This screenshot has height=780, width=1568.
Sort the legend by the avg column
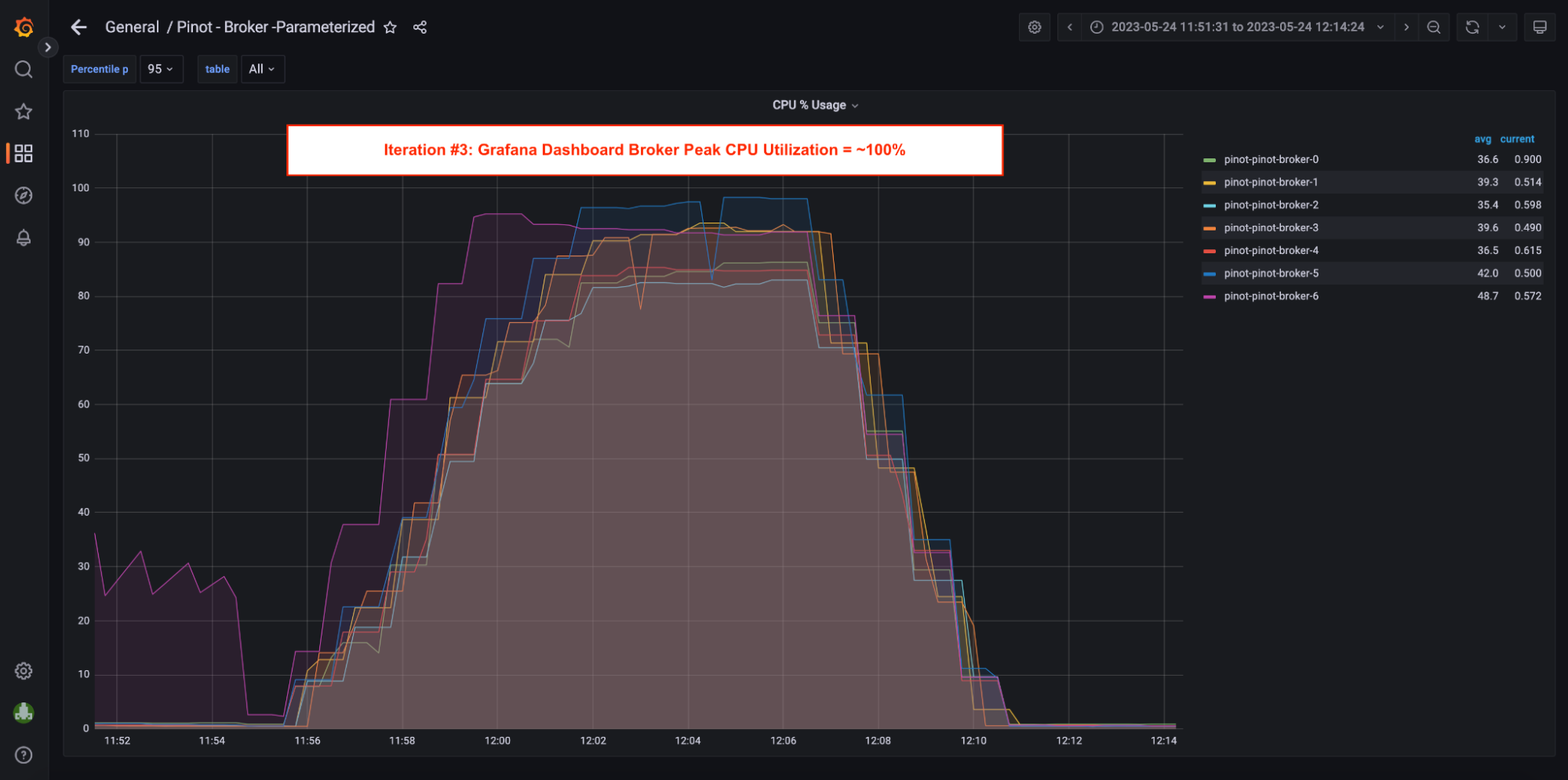click(1483, 139)
